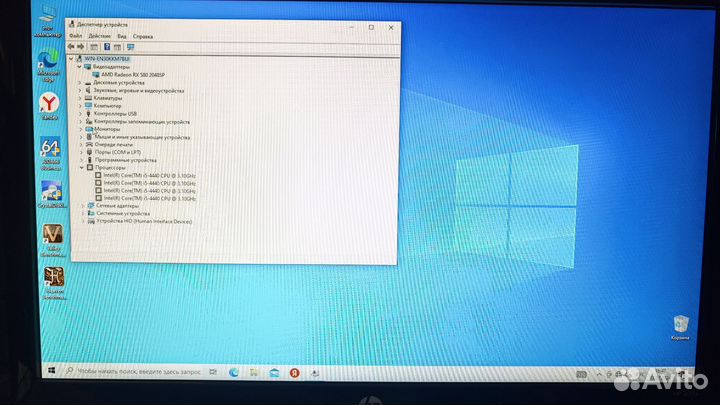Screen dimensions: 720x405
Task: Close the Device Manager window
Action: point(391,28)
